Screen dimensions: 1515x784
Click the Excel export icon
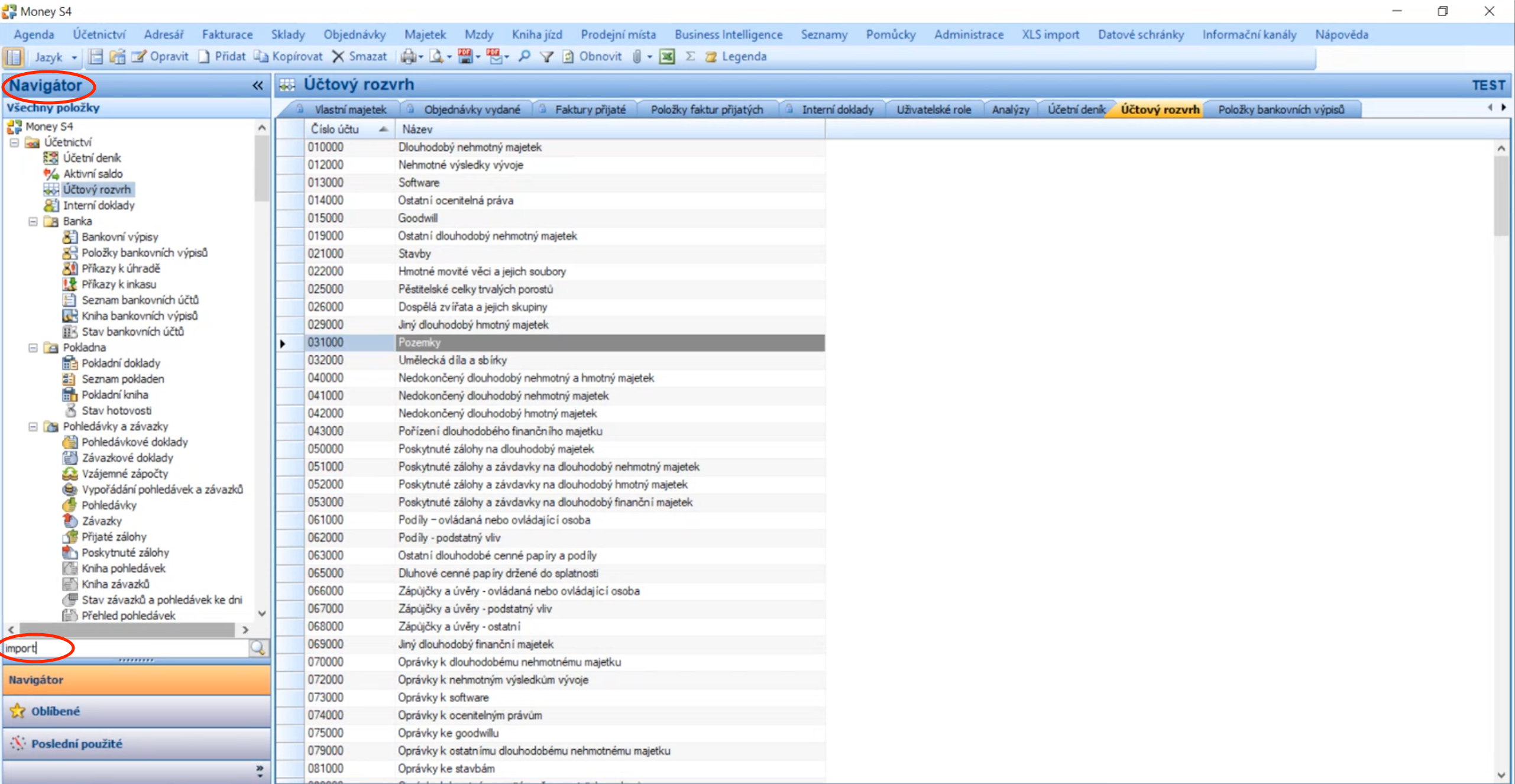coord(667,57)
